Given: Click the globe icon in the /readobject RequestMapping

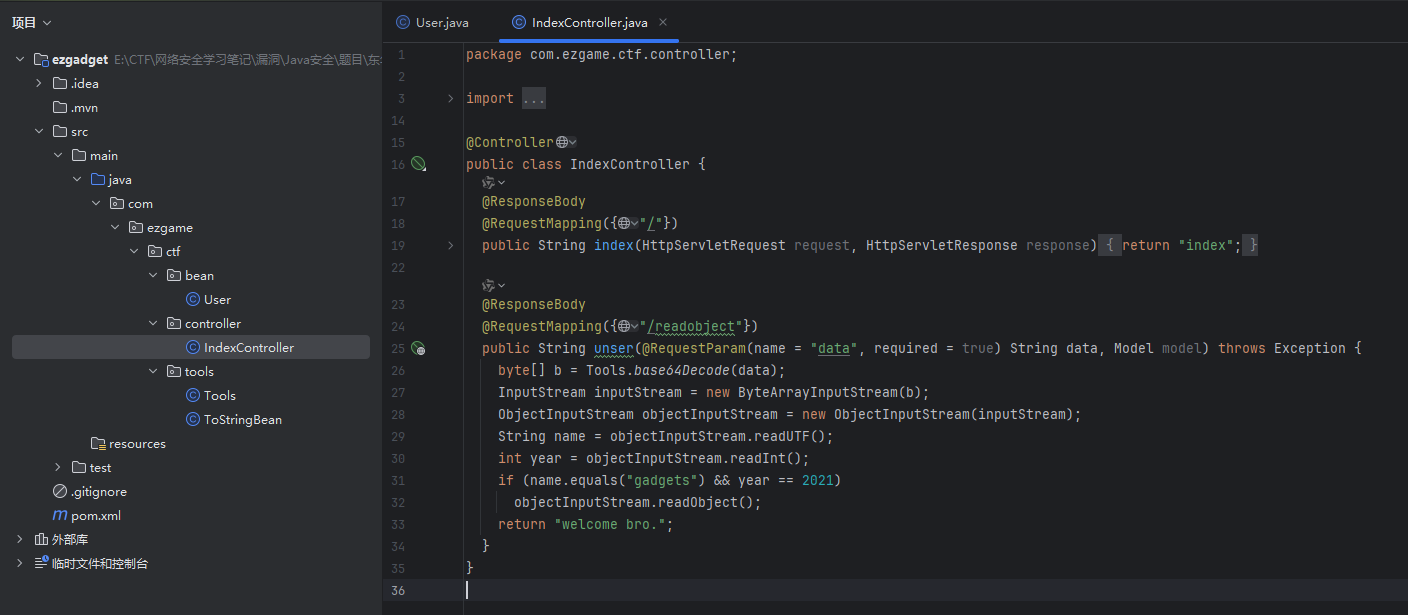Looking at the screenshot, I should [x=623, y=326].
